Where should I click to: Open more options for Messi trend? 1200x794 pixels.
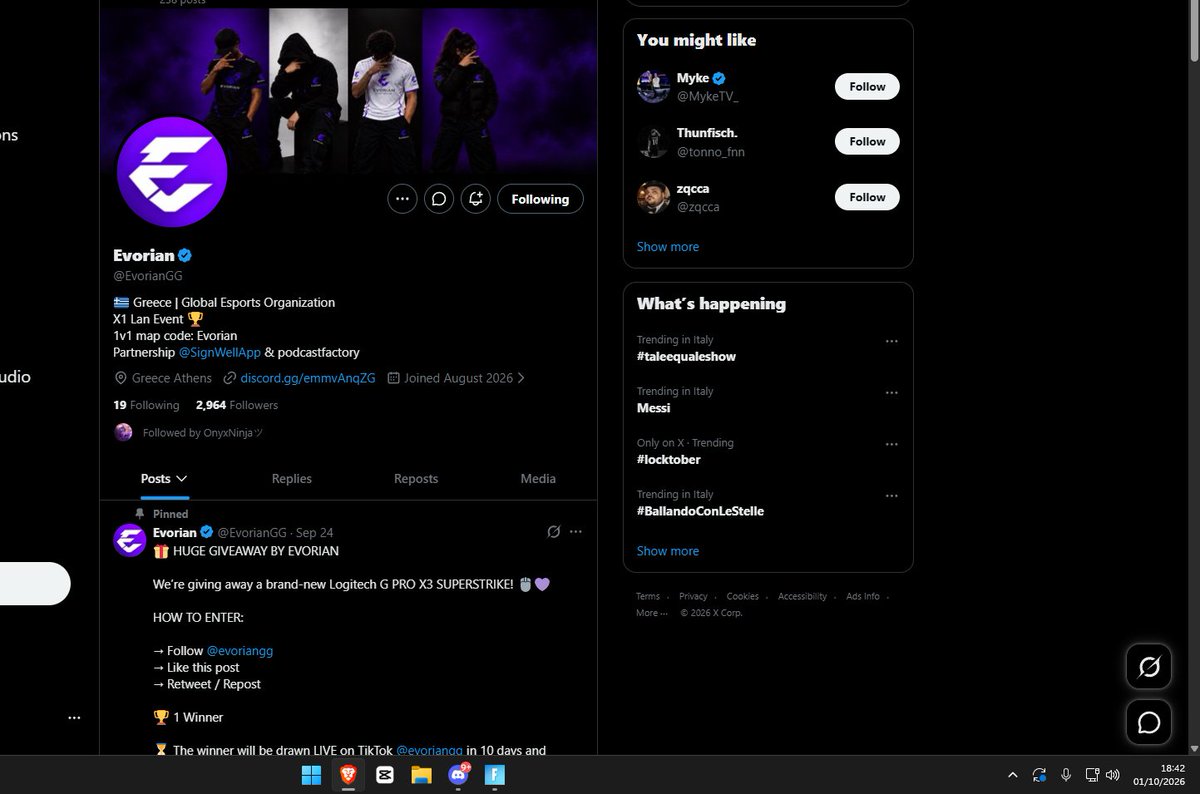tap(891, 393)
